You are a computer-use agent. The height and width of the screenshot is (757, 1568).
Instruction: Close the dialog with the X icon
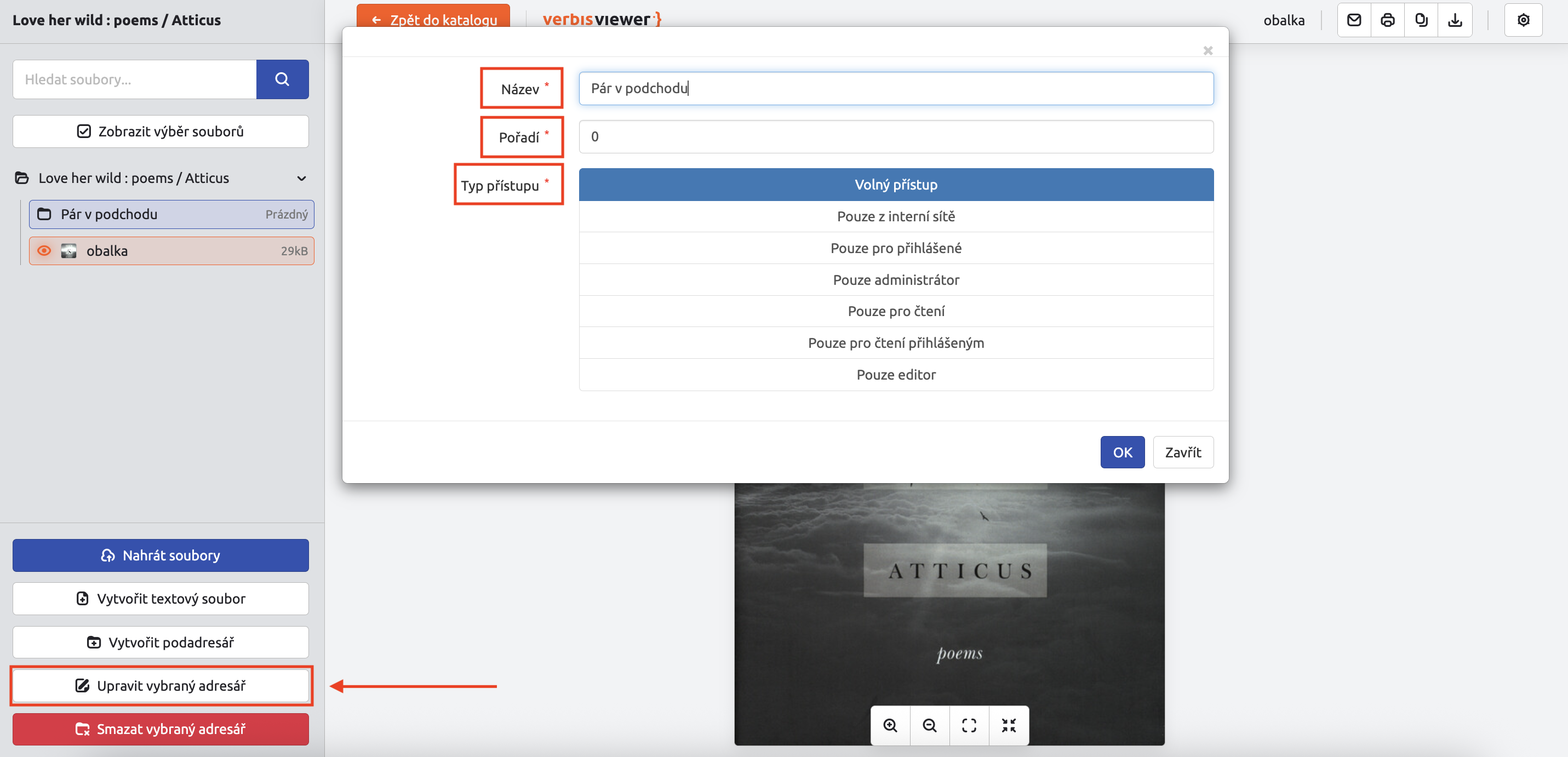[1208, 50]
